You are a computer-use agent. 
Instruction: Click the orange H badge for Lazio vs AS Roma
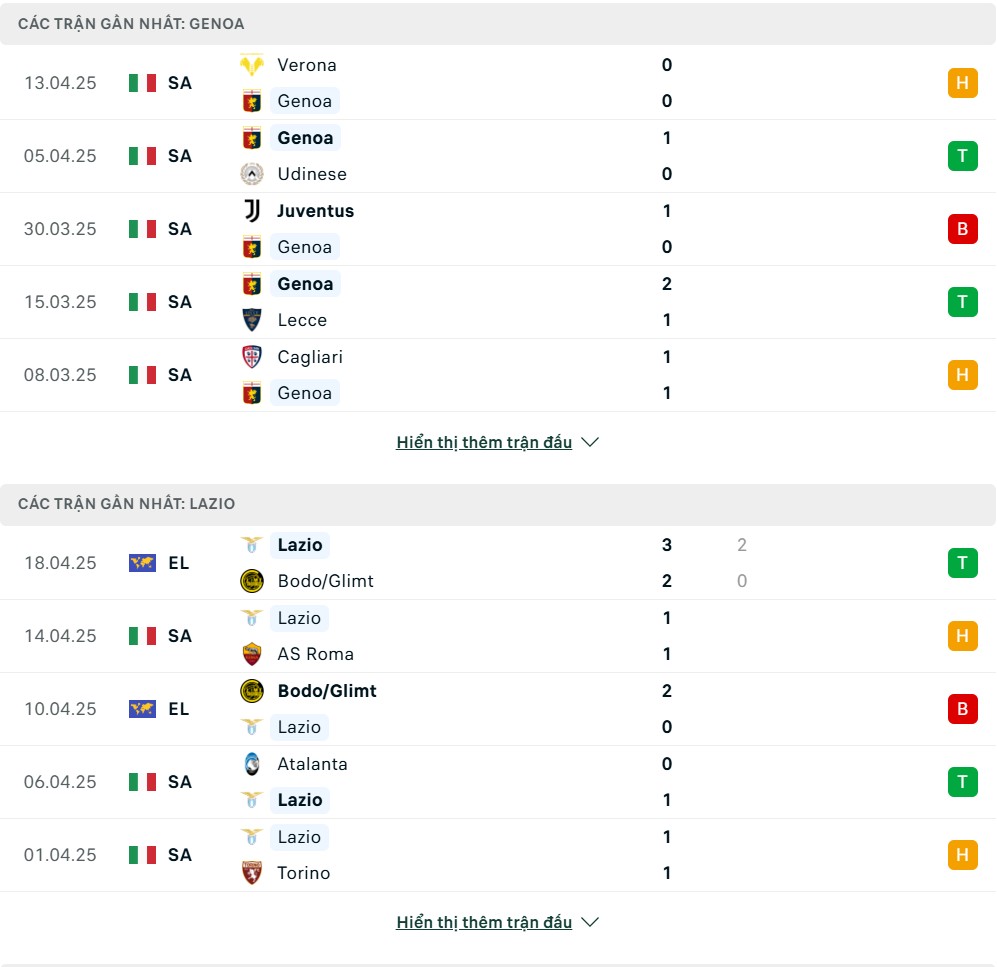click(x=963, y=636)
